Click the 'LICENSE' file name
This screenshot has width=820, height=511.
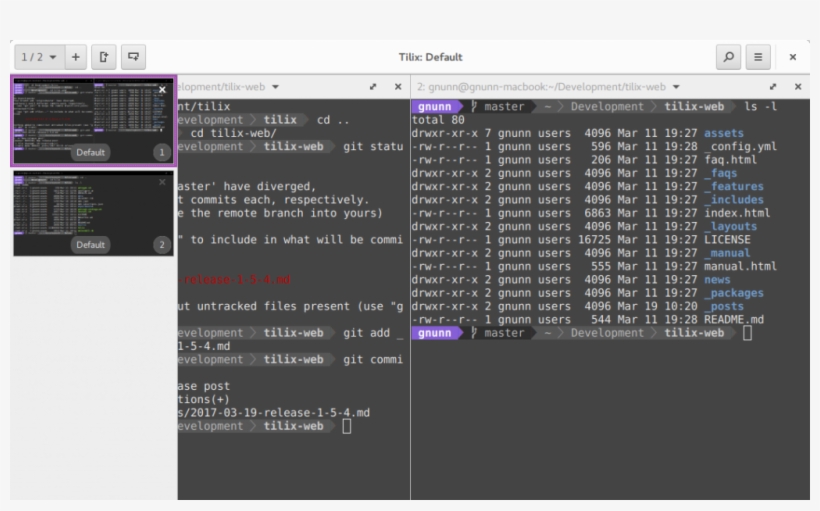click(727, 240)
